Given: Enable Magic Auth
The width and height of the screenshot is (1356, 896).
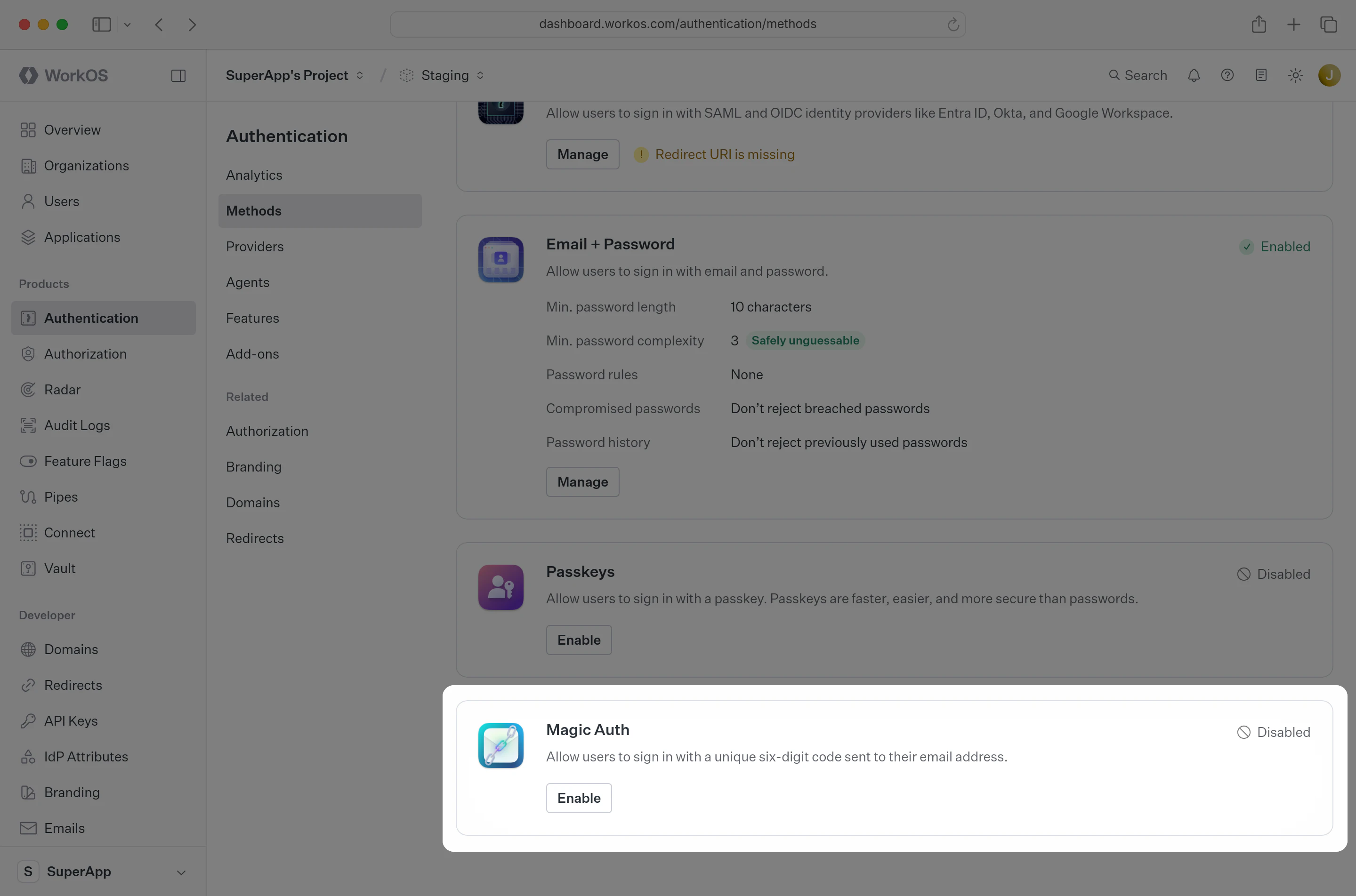Looking at the screenshot, I should (579, 798).
